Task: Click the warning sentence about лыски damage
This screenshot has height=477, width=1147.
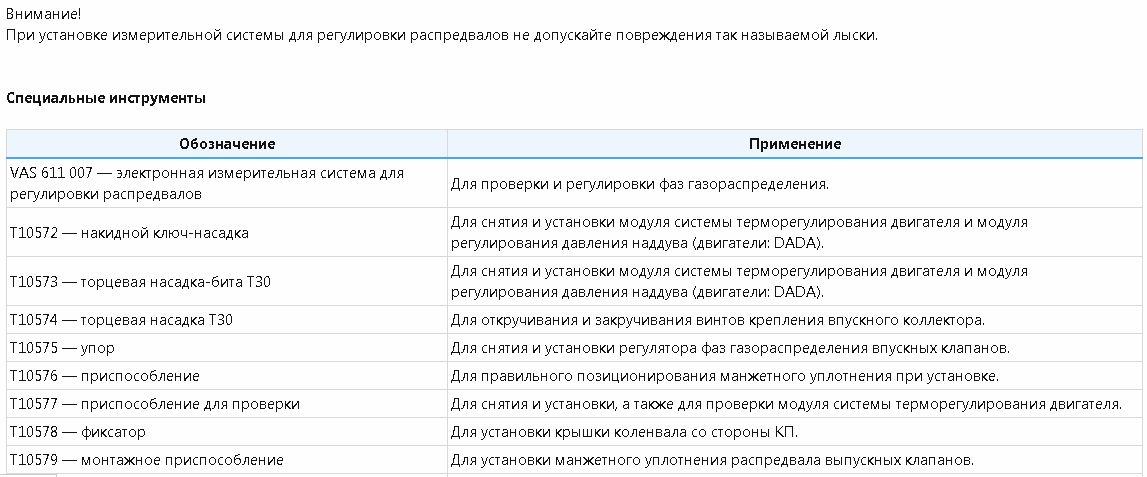Action: pos(441,35)
